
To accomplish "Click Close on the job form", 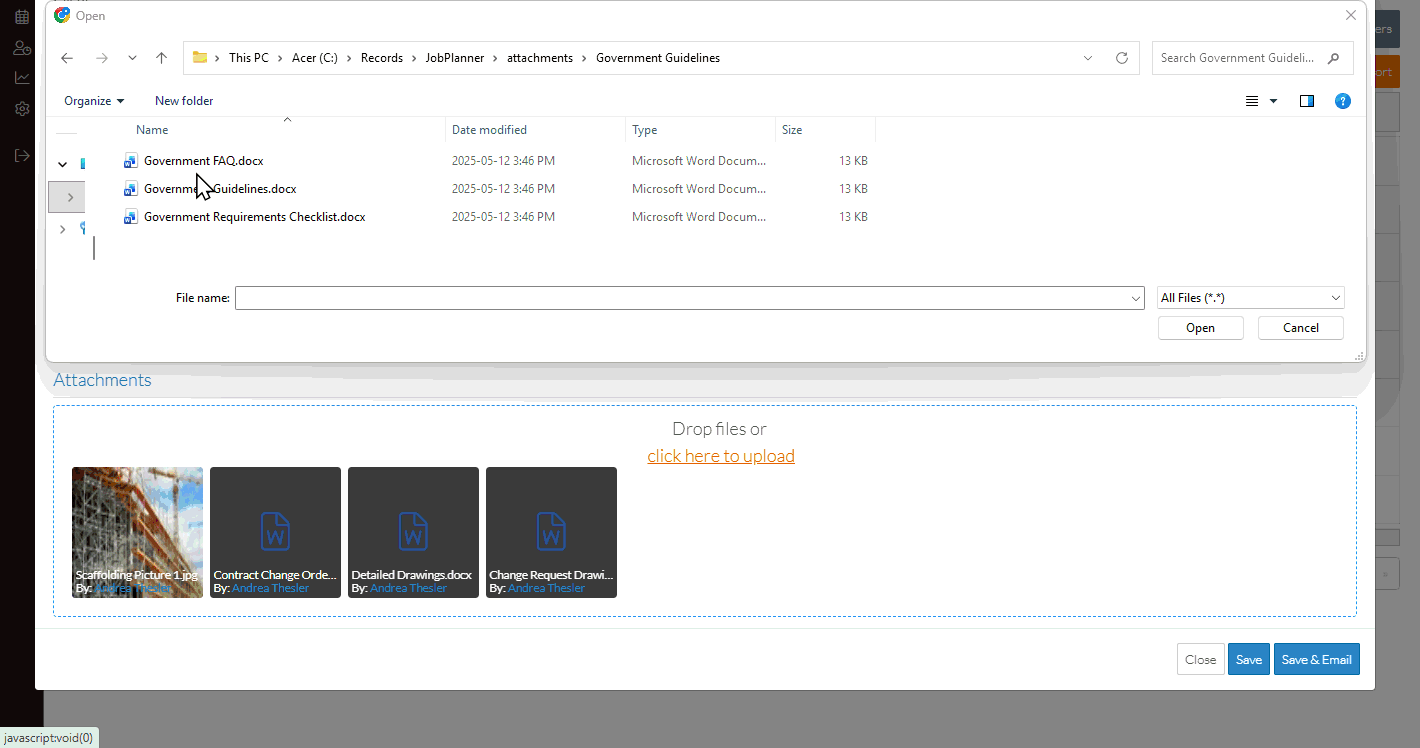I will click(x=1201, y=659).
